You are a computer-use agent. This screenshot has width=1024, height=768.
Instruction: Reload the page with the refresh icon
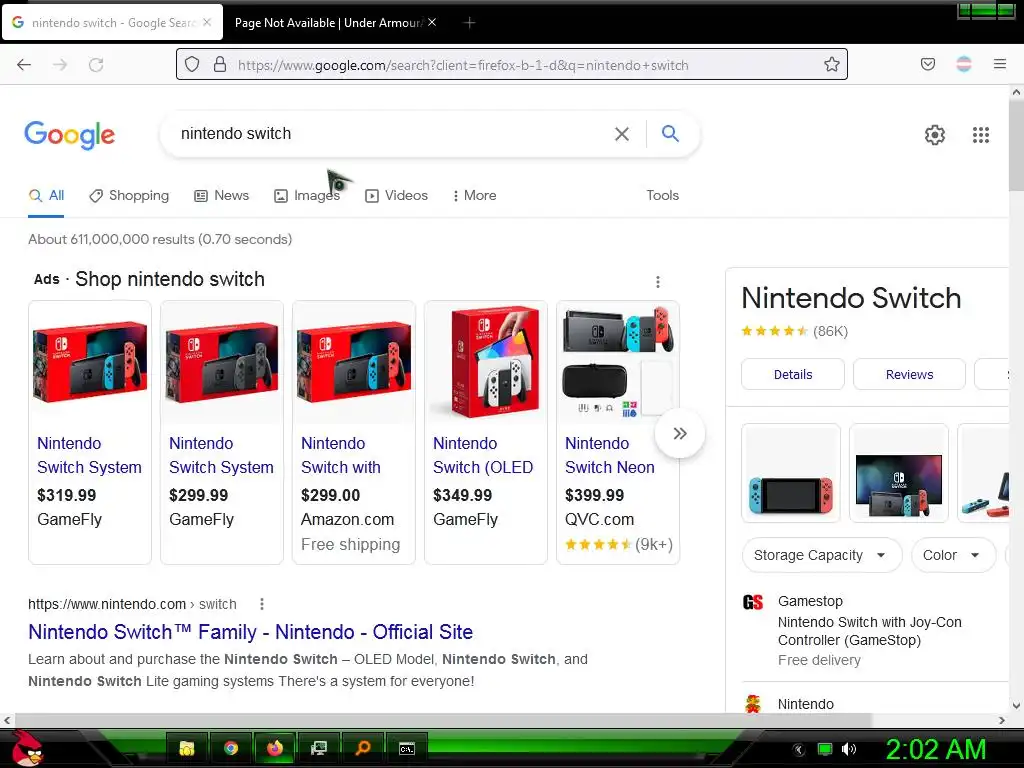pyautogui.click(x=96, y=64)
